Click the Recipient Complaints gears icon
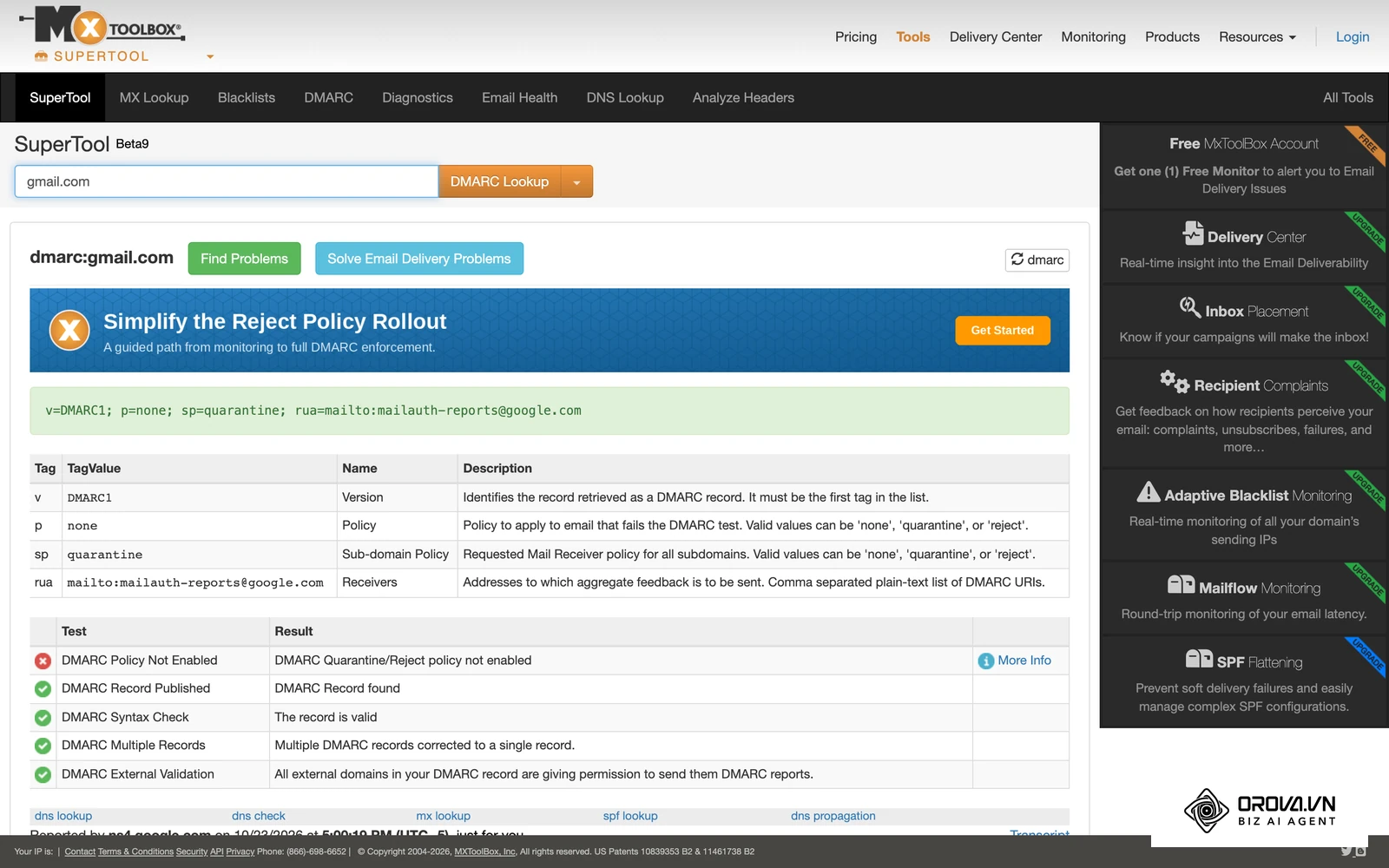The width and height of the screenshot is (1389, 868). tap(1175, 381)
